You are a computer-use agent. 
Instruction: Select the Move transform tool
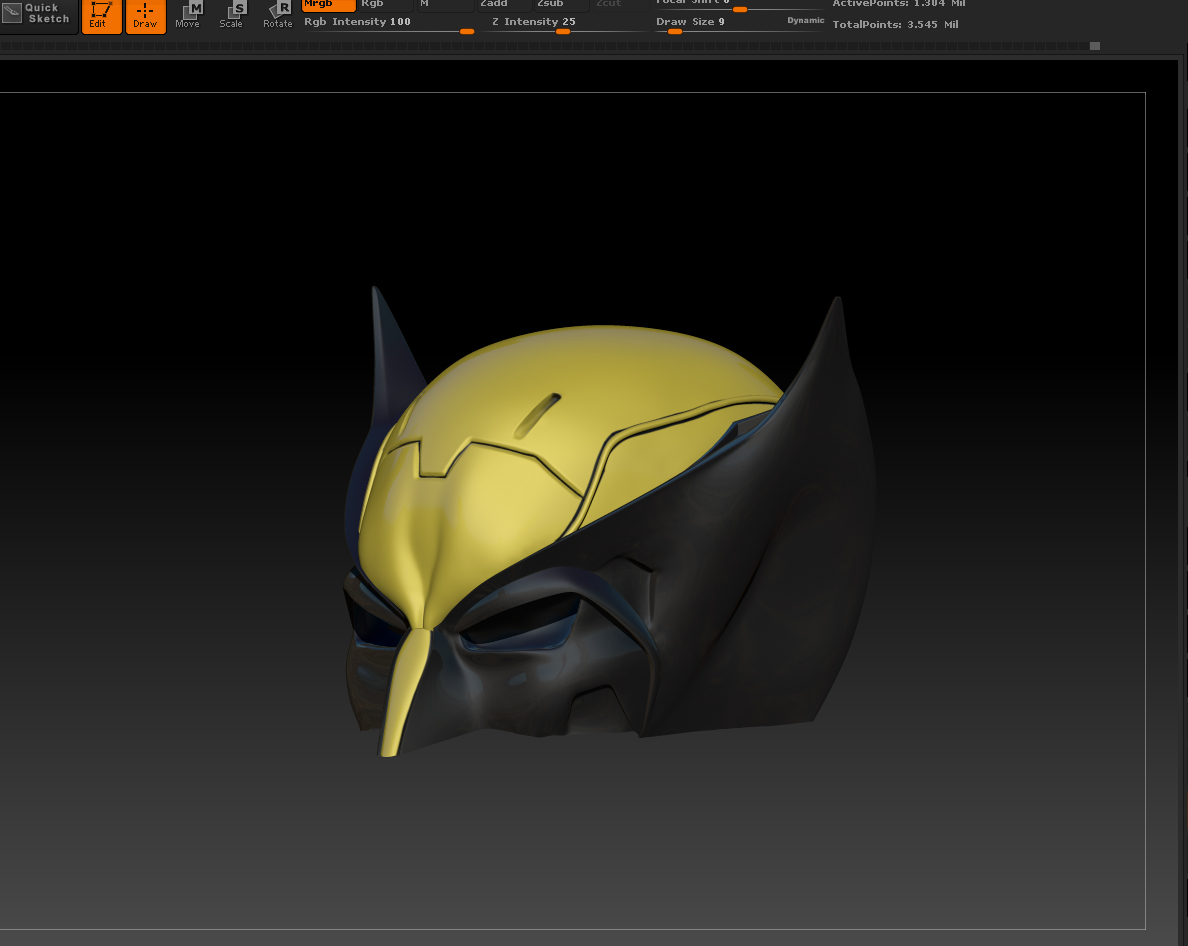188,15
